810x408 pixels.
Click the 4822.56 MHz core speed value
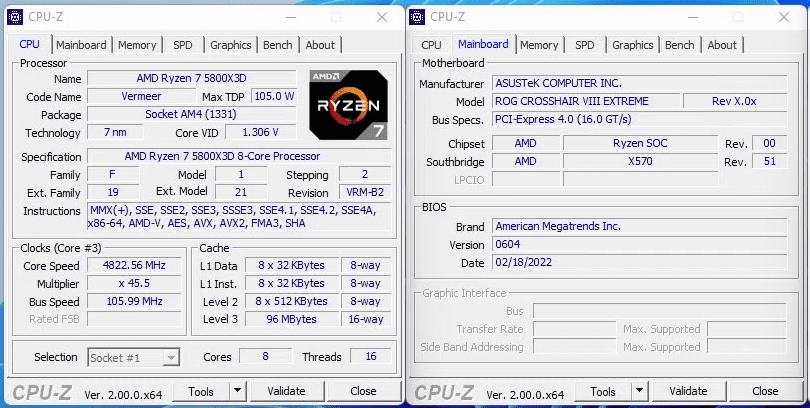(x=134, y=265)
